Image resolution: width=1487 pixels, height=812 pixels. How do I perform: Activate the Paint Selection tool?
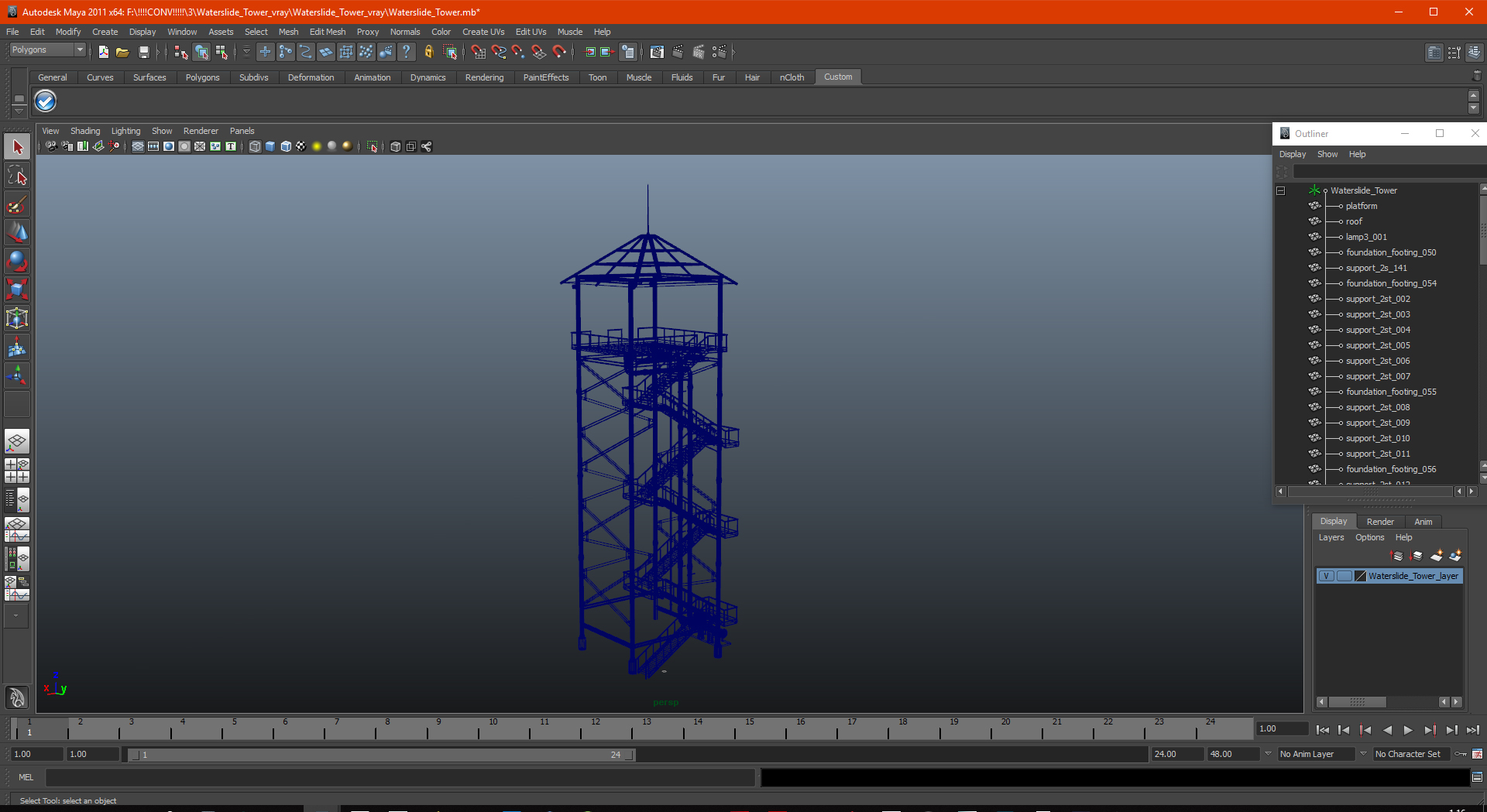(17, 205)
